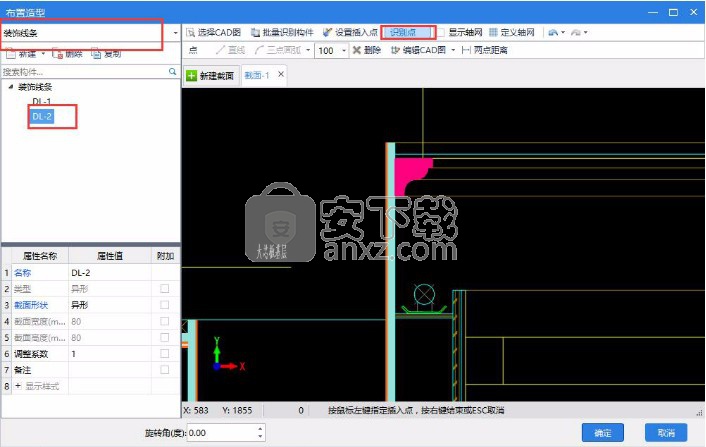
Task: Click the 确定 confirm button
Action: coord(603,433)
